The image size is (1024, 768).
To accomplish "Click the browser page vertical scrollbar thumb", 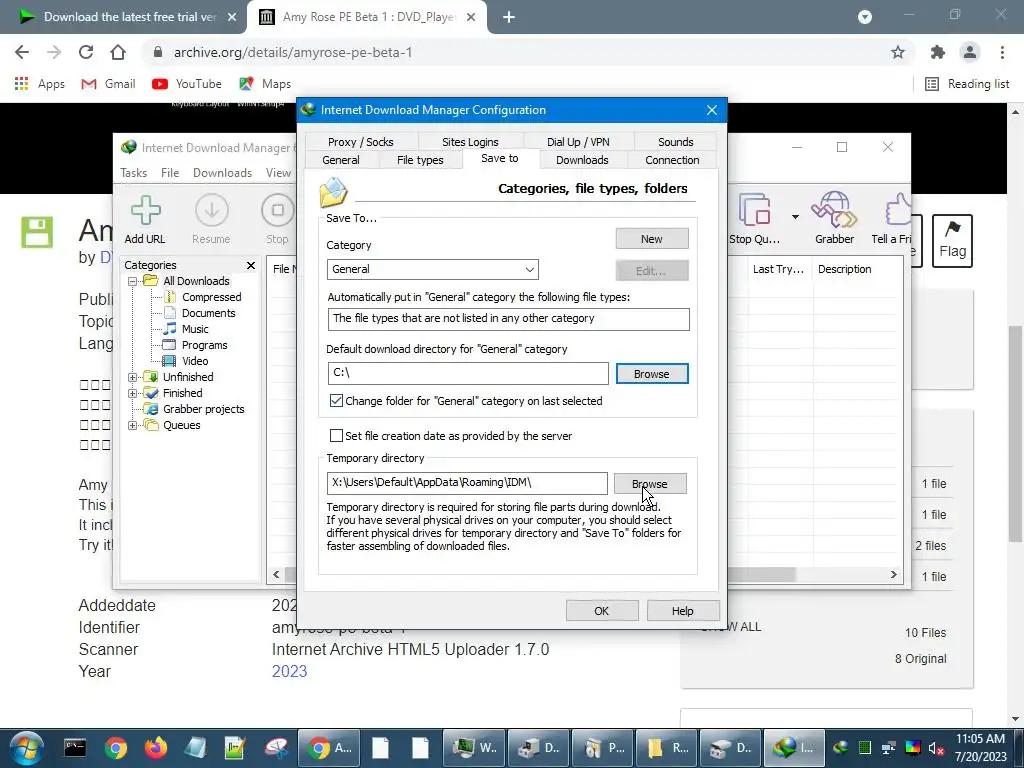I will [x=1016, y=432].
